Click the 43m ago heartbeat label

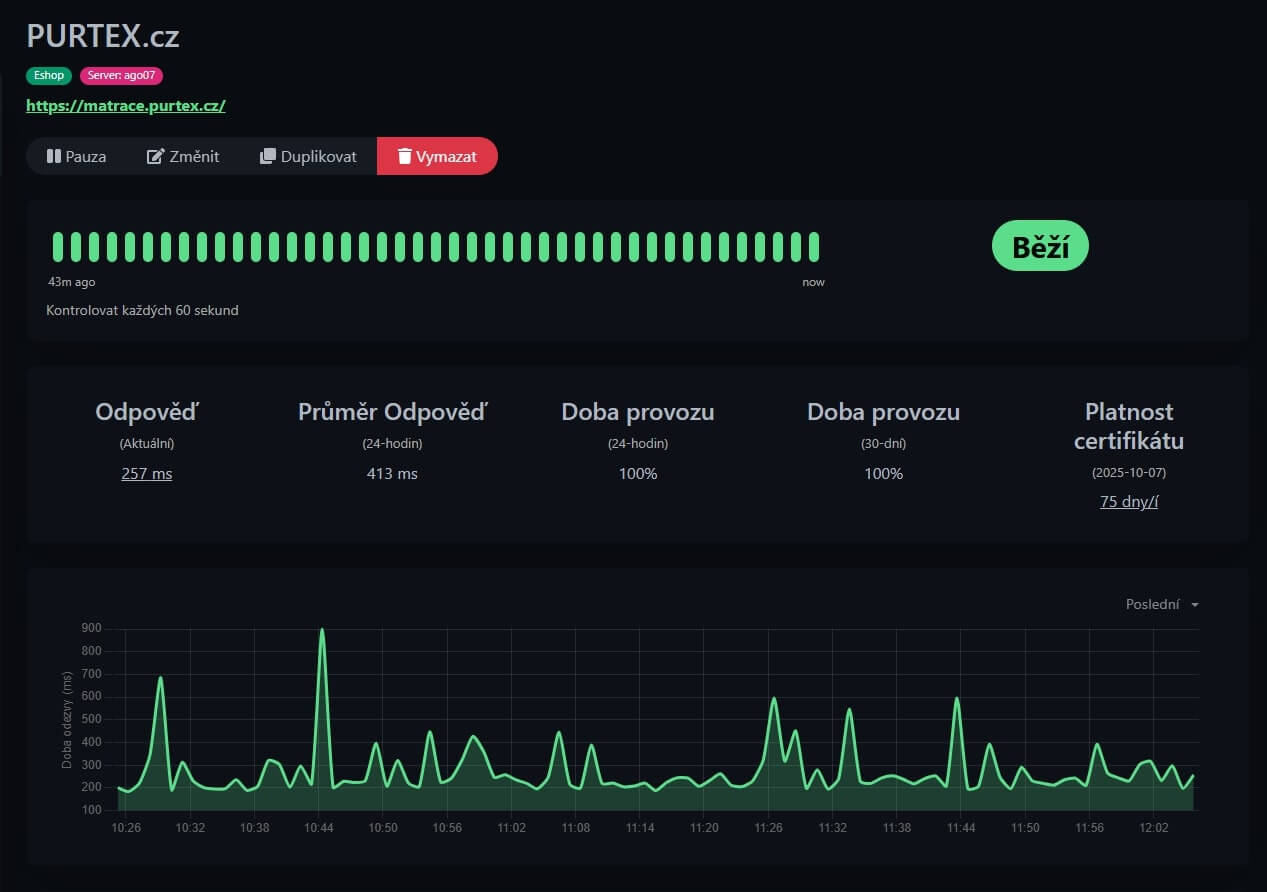72,282
